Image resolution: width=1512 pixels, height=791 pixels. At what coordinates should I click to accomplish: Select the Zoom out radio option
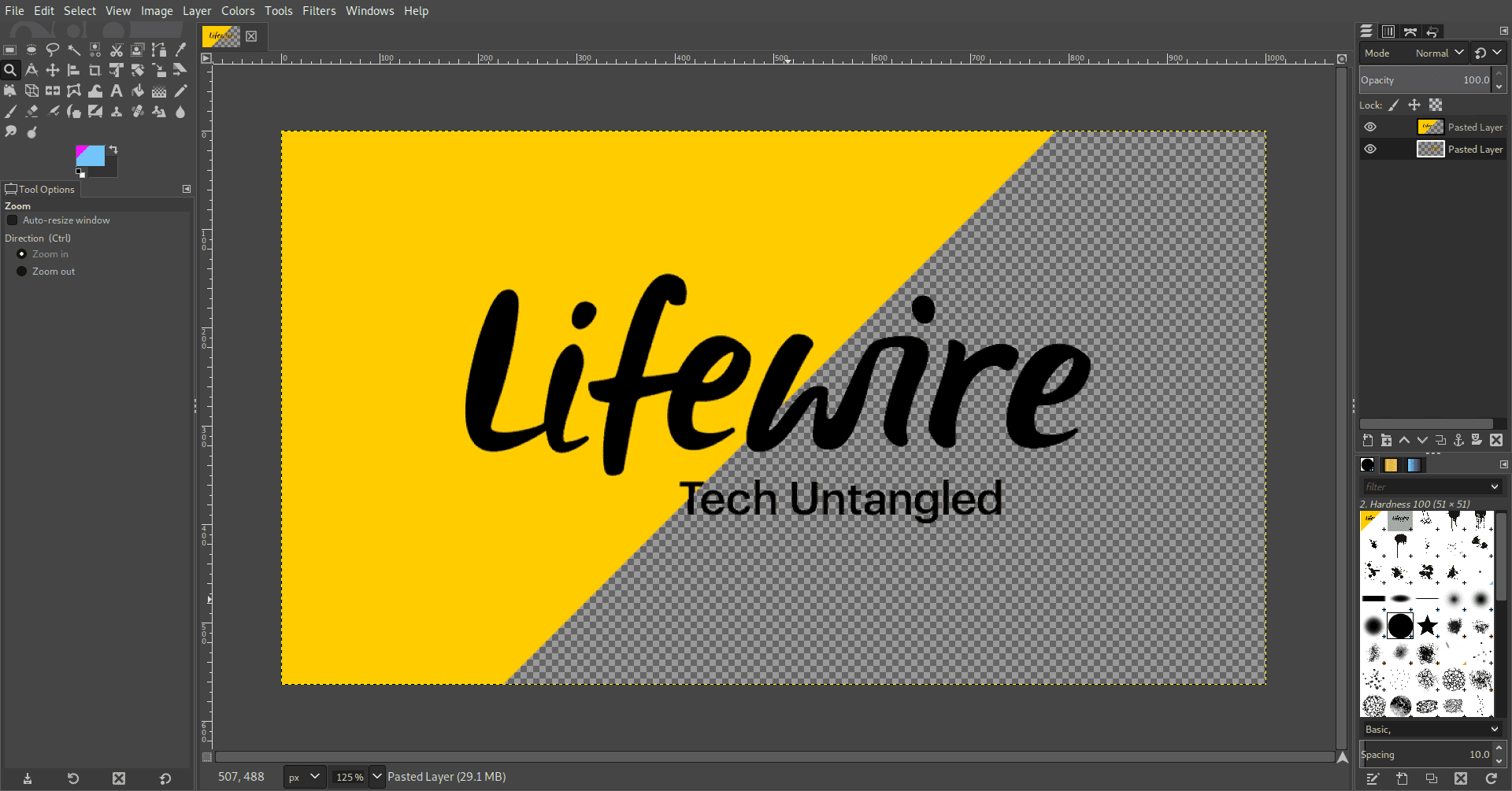22,272
